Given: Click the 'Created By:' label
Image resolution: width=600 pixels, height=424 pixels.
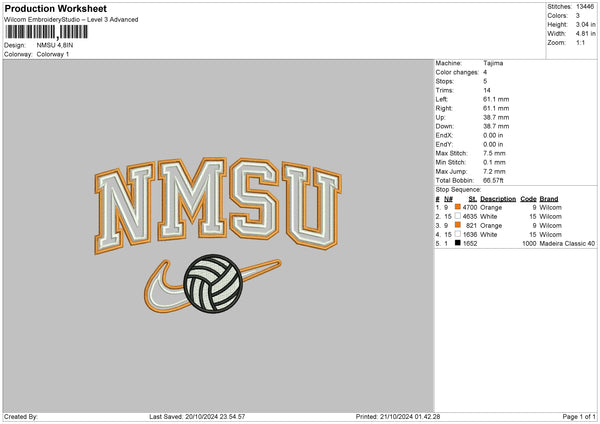Looking at the screenshot, I should click(x=21, y=416).
